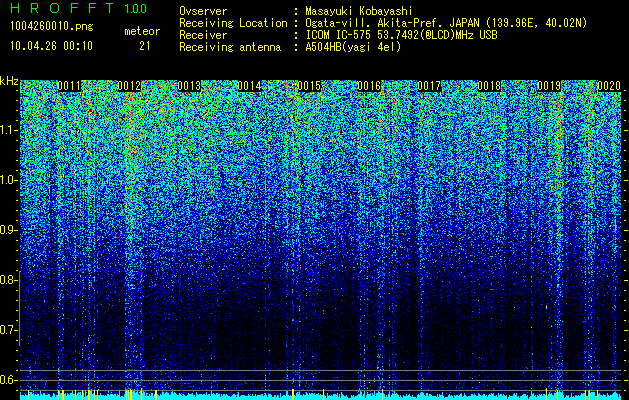Screen dimensions: 629x400
Task: Click the meteor label
Action: [142, 31]
